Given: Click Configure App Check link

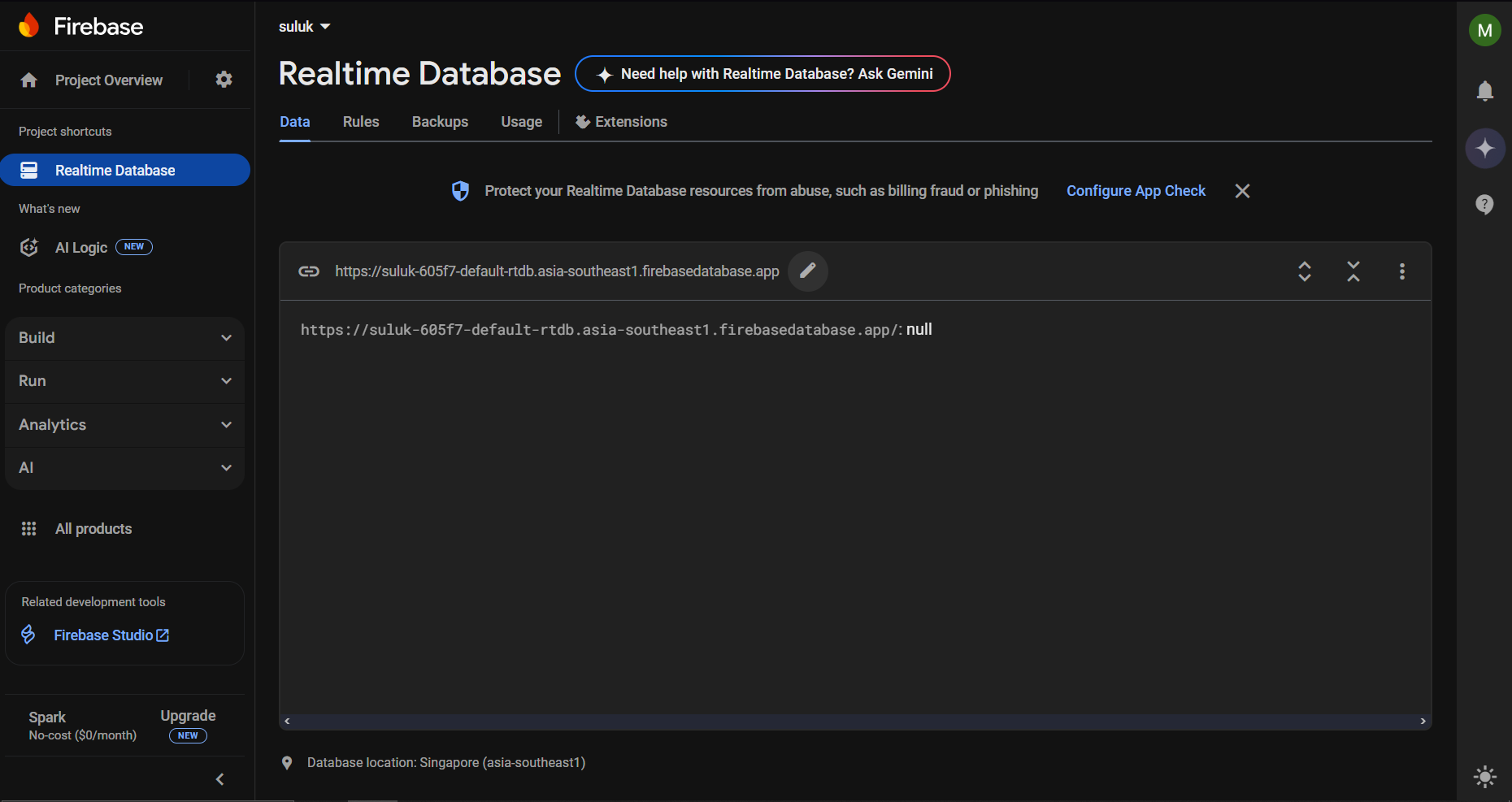Looking at the screenshot, I should pyautogui.click(x=1136, y=191).
